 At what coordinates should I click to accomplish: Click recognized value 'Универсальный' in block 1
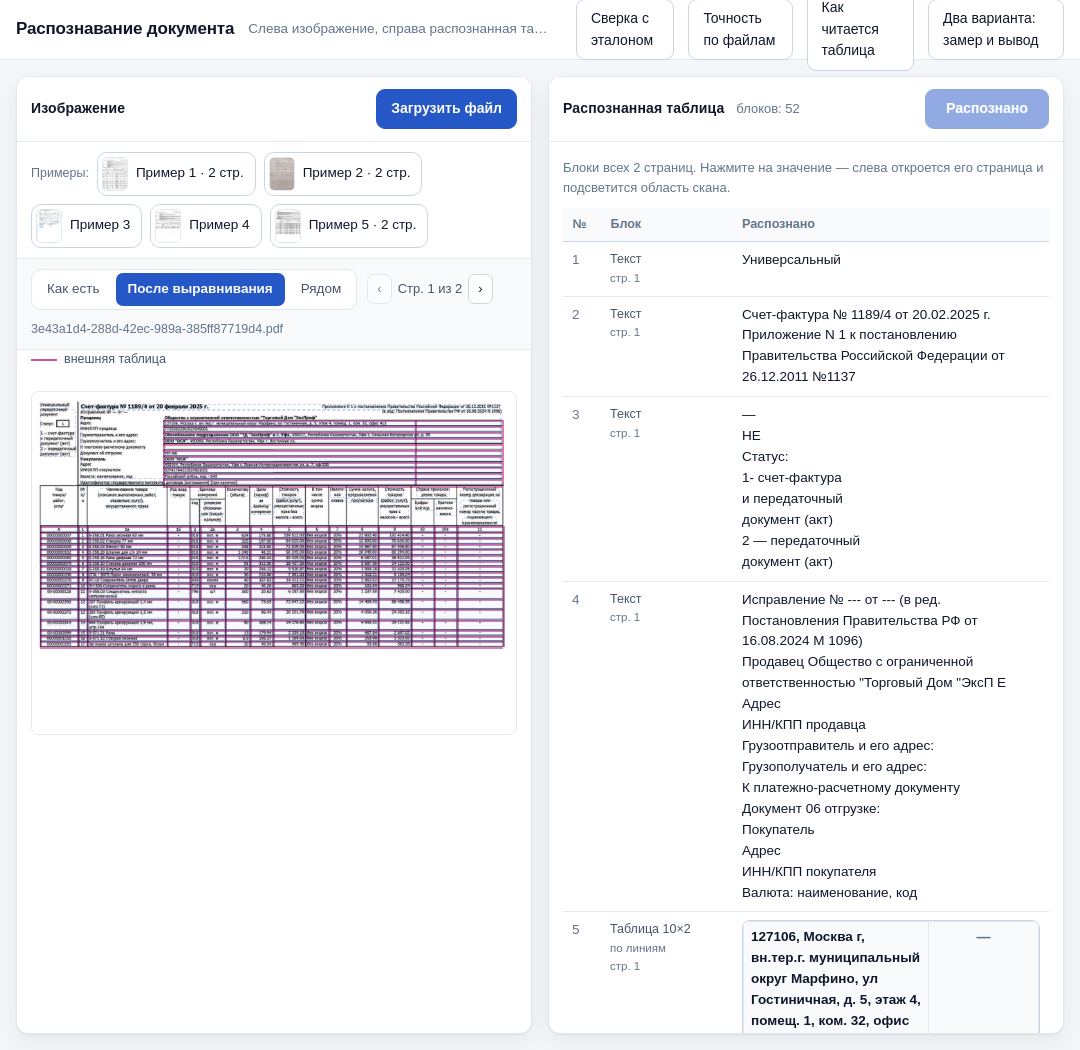[791, 260]
